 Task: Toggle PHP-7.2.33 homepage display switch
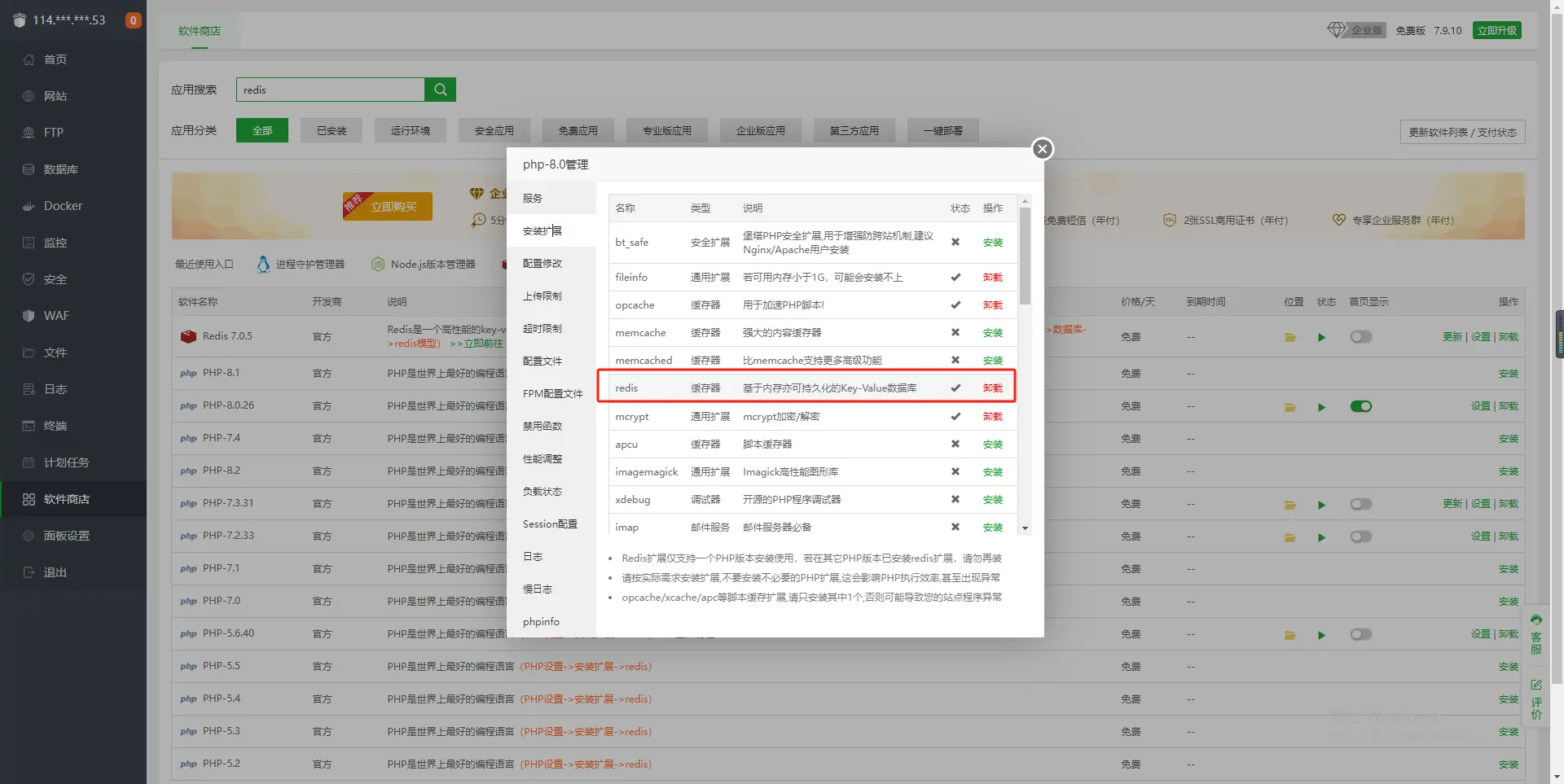coord(1360,537)
